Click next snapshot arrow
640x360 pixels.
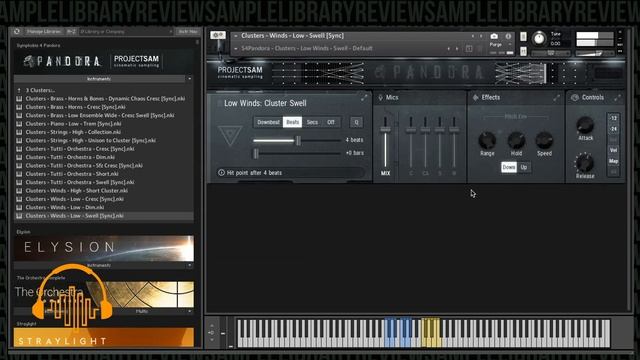[457, 49]
